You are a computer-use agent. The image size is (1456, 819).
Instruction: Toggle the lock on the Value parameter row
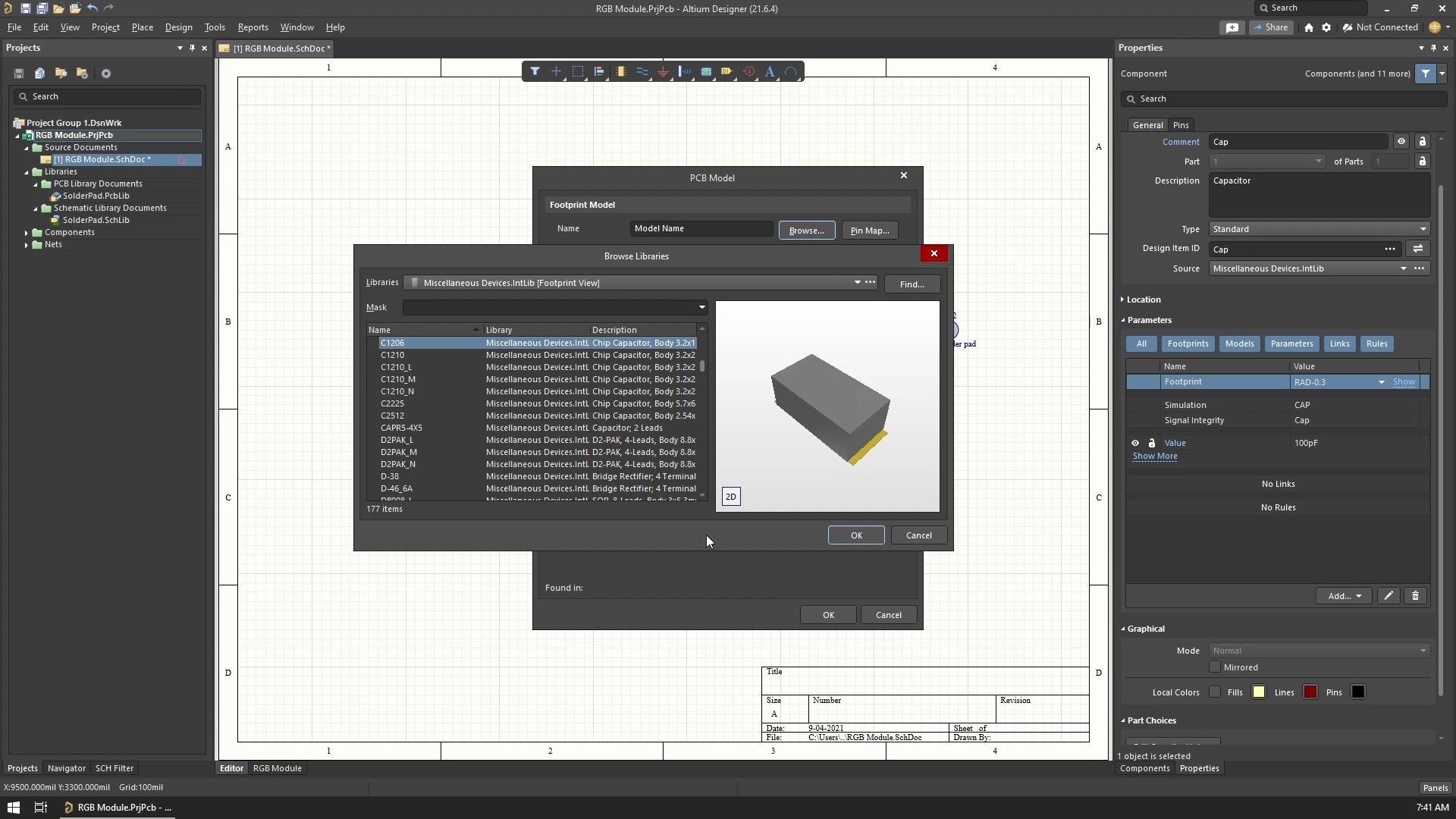(1152, 443)
